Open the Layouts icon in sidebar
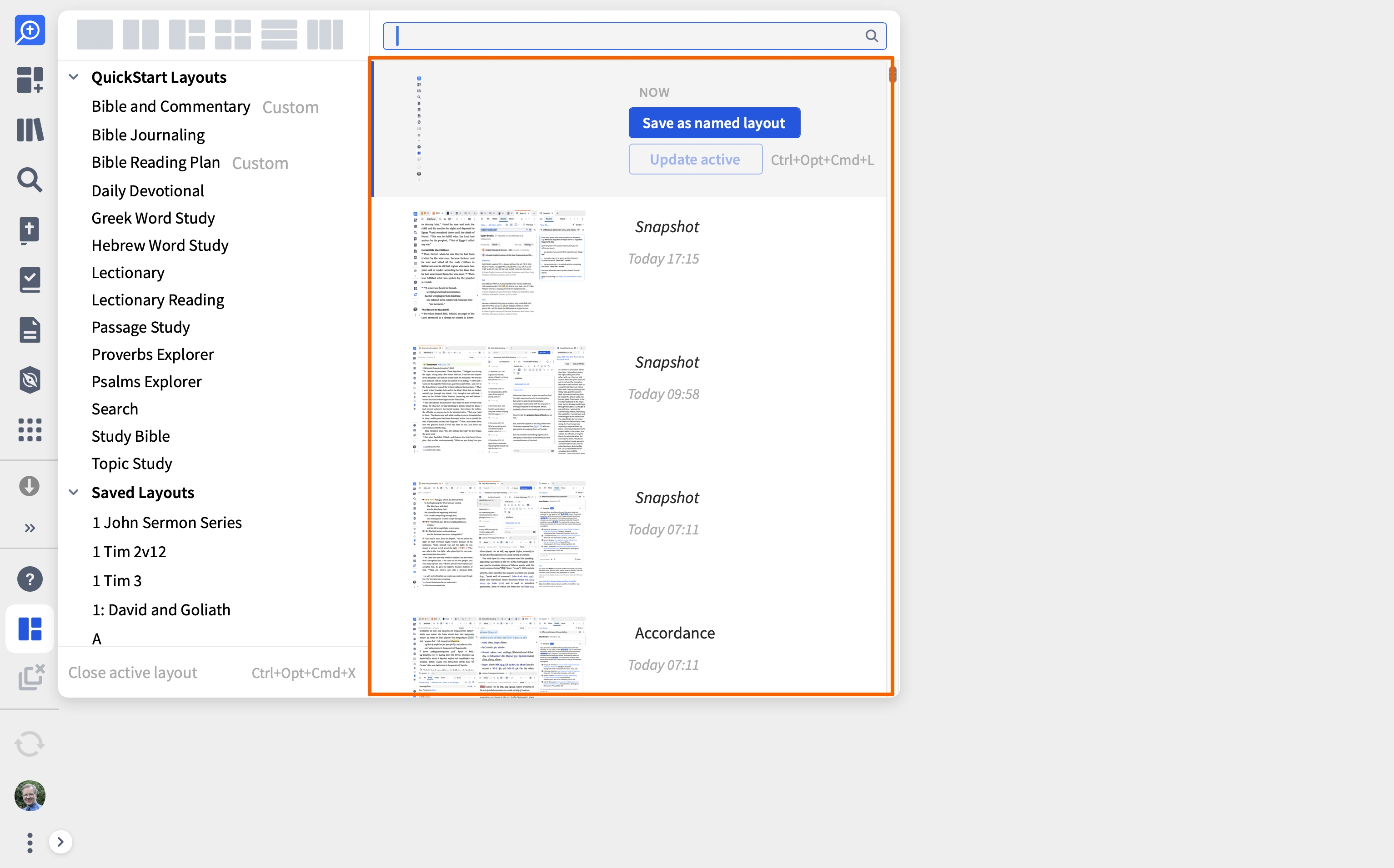The height and width of the screenshot is (868, 1394). point(30,629)
